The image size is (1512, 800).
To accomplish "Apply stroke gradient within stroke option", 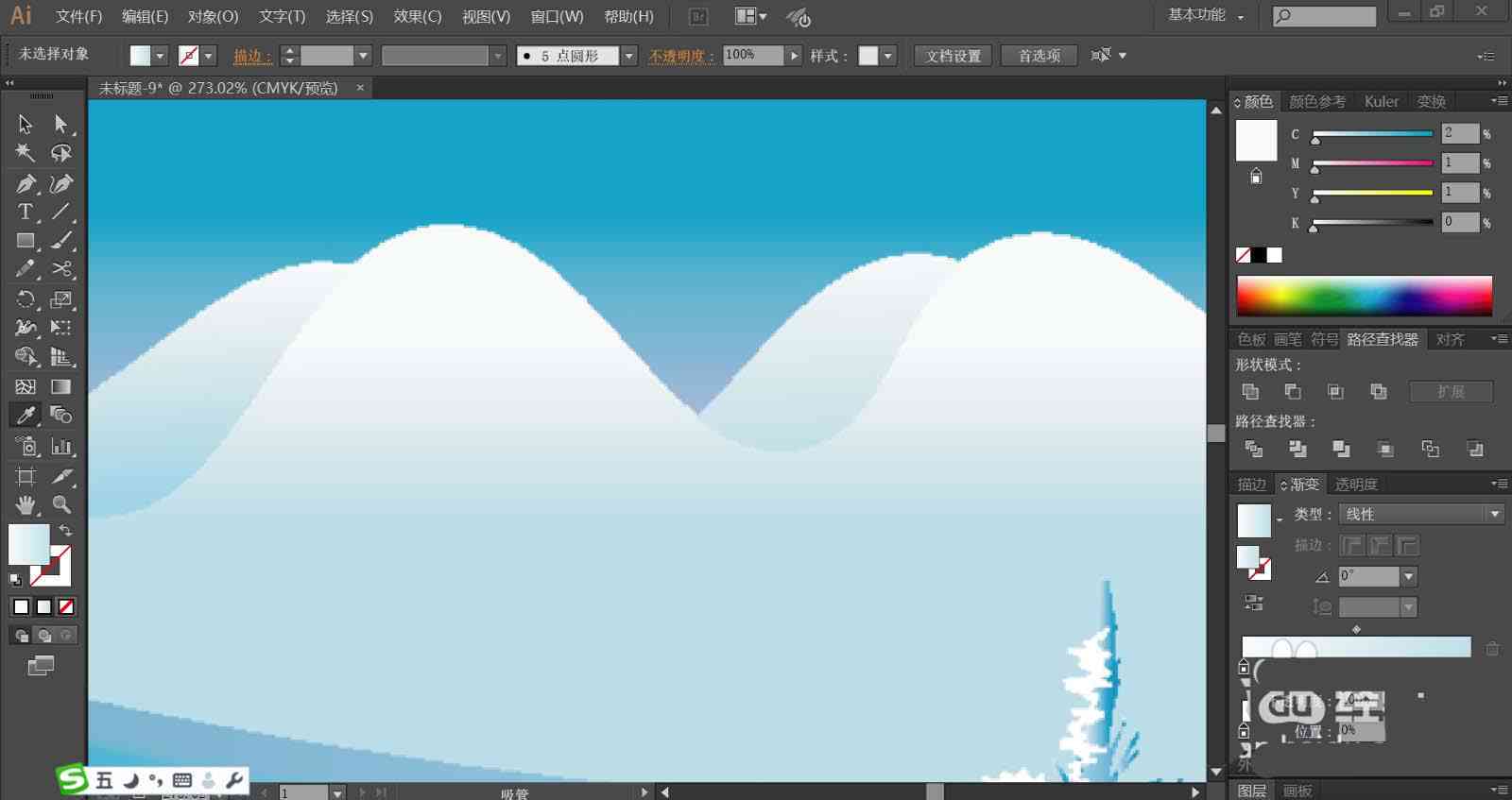I will click(x=1352, y=545).
